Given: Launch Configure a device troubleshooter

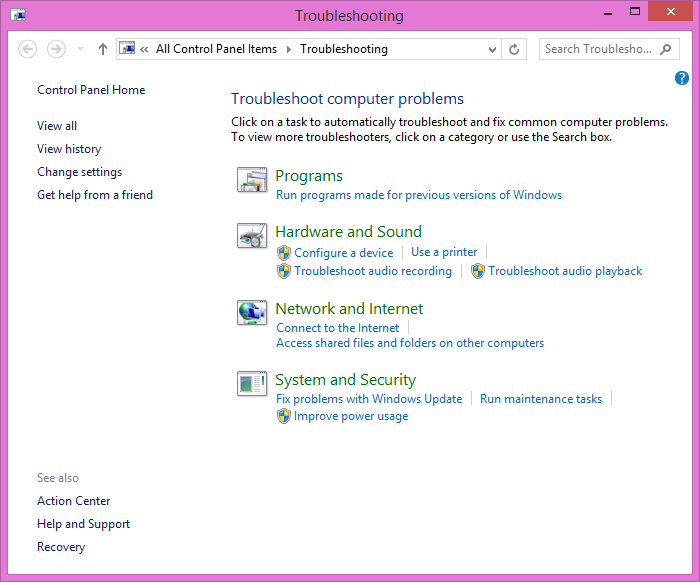Looking at the screenshot, I should tap(344, 253).
